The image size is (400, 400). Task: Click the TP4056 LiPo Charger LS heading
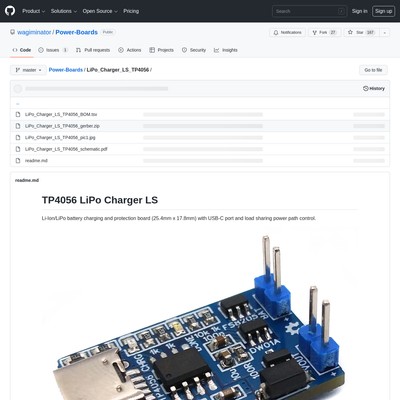tap(100, 200)
